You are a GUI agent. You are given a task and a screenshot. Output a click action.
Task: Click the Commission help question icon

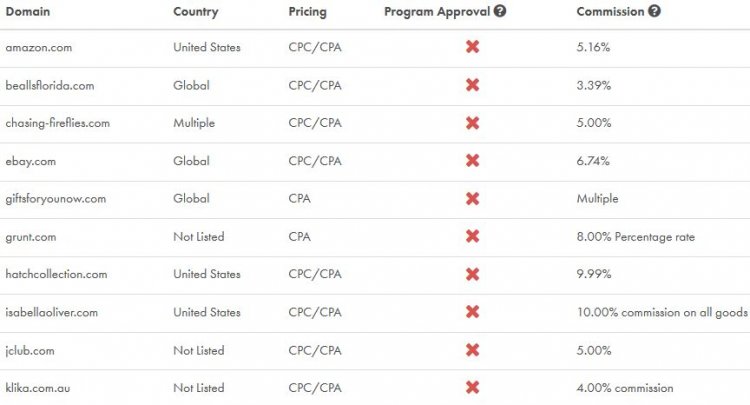[x=654, y=12]
